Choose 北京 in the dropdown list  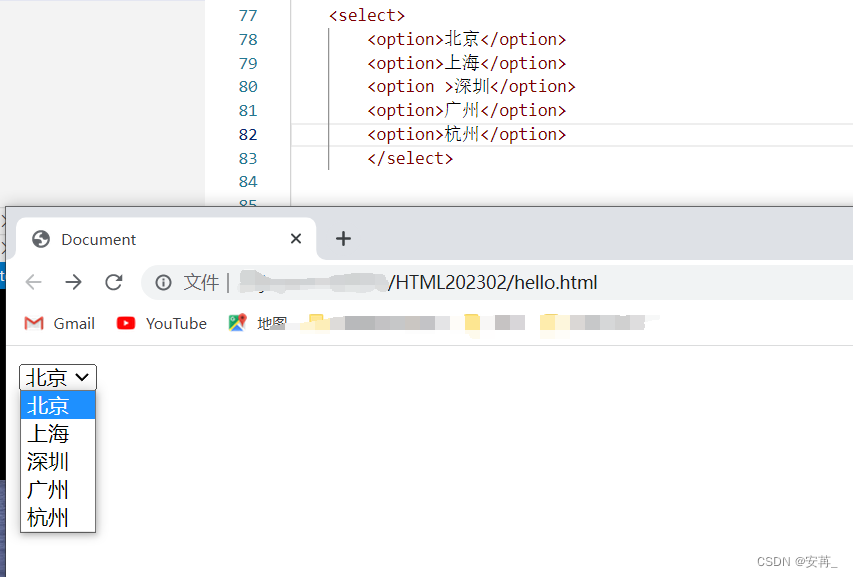[58, 405]
